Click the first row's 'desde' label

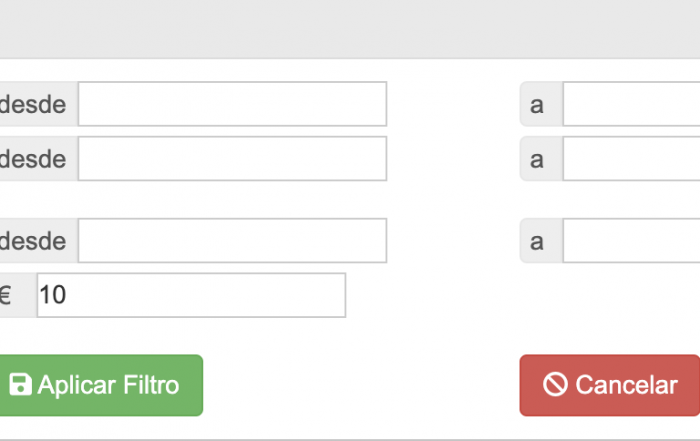point(34,104)
